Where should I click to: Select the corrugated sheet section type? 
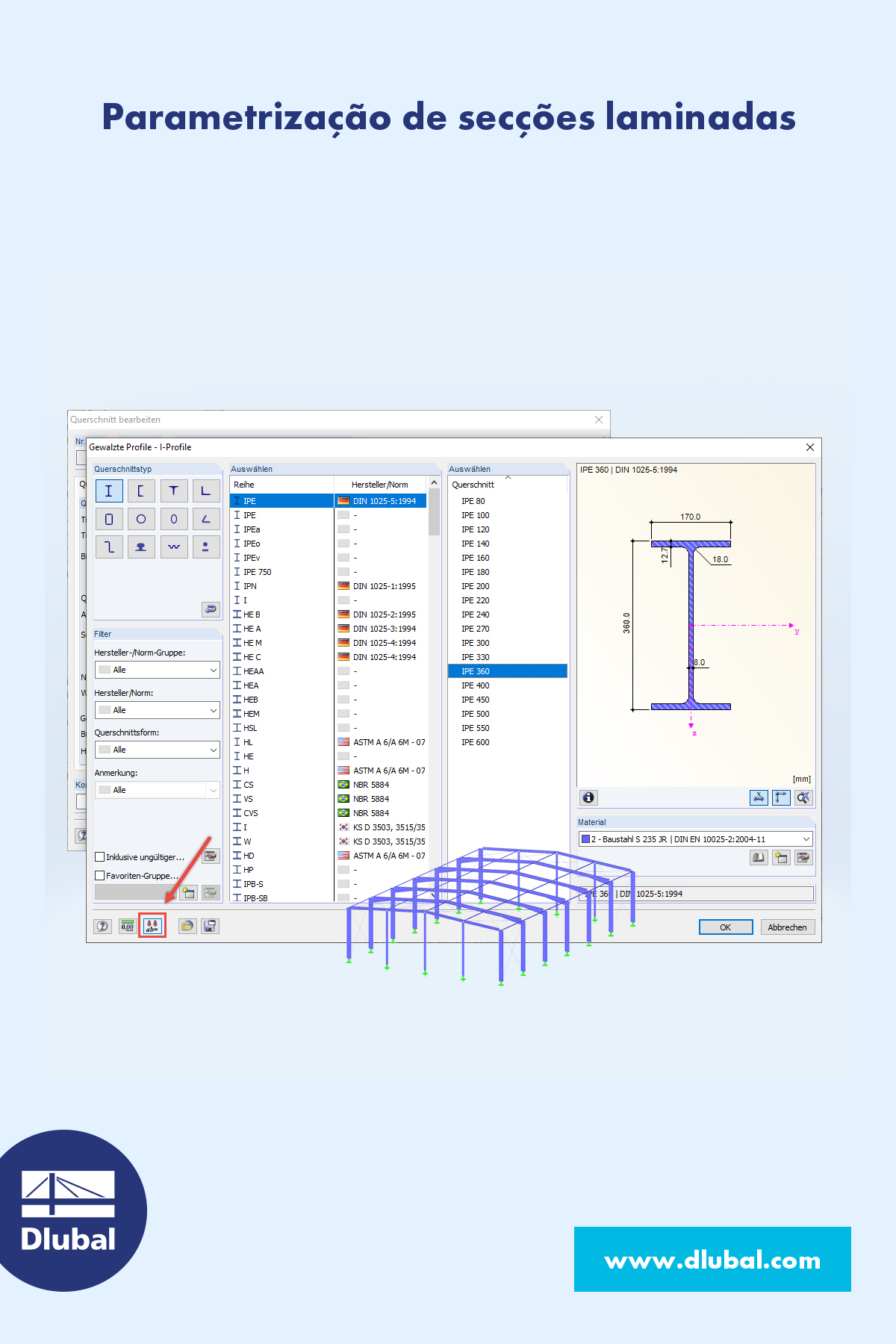tap(173, 547)
